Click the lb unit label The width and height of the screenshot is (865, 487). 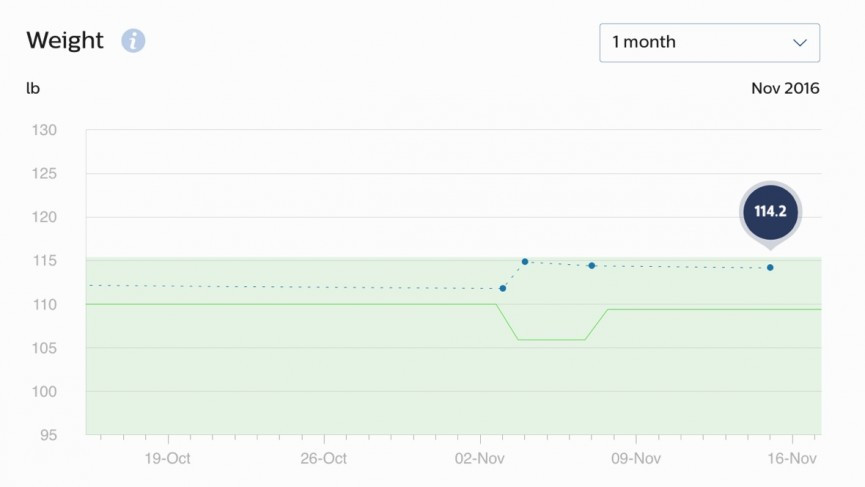point(33,88)
